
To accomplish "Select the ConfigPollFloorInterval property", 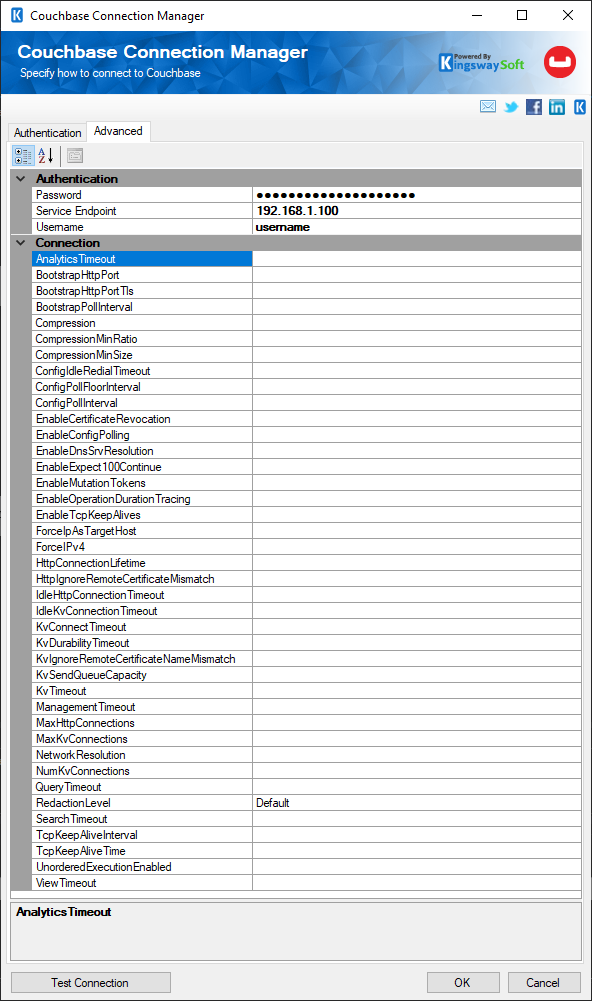I will click(x=142, y=387).
